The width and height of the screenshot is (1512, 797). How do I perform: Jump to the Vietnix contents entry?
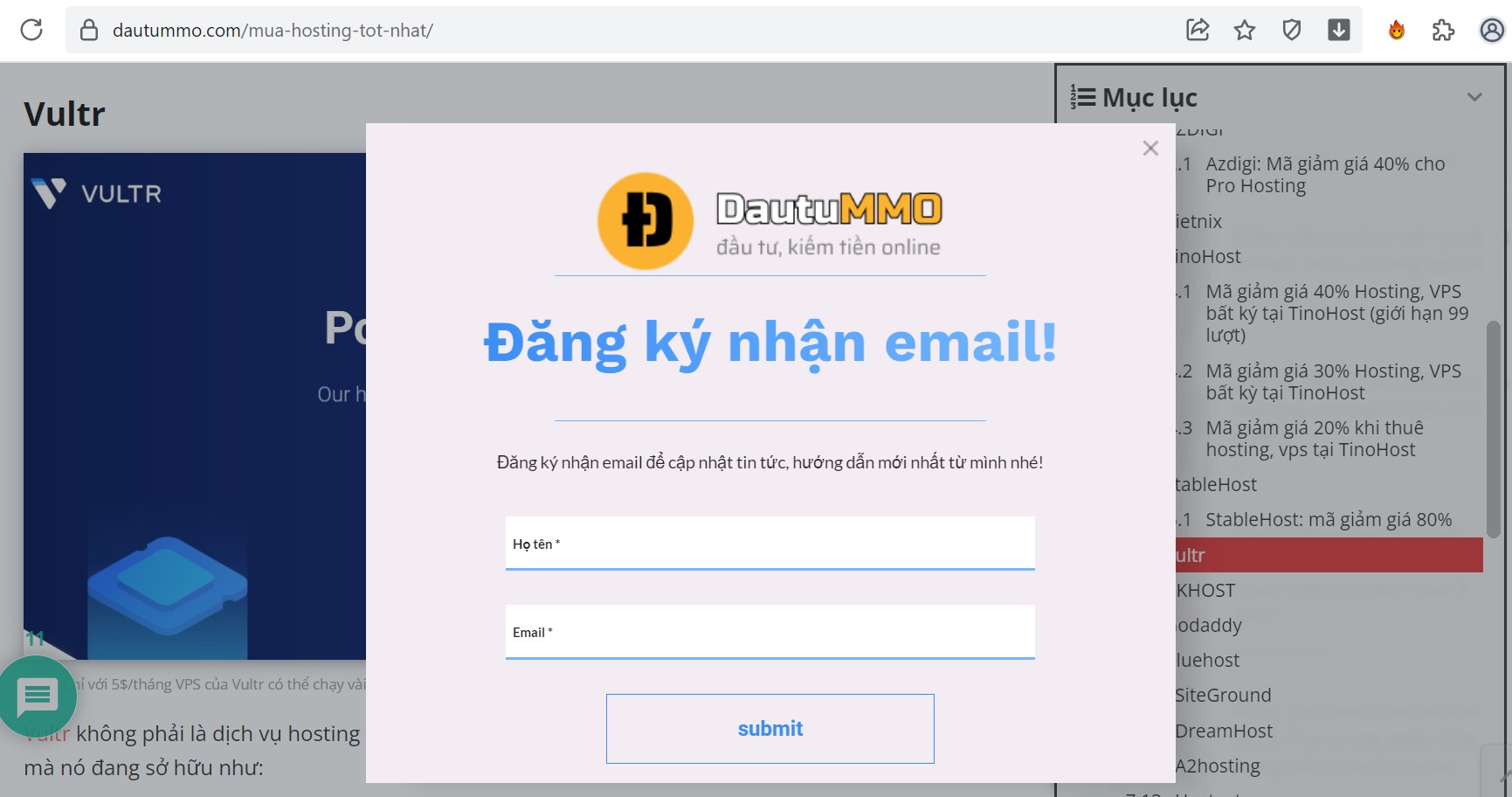pos(1199,221)
